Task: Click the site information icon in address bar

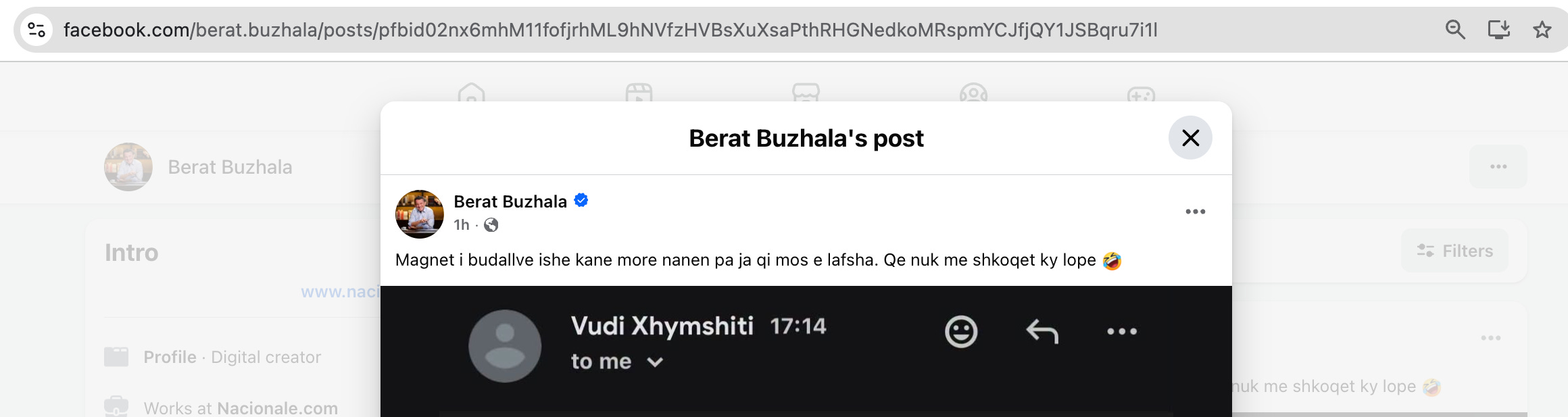Action: pyautogui.click(x=36, y=30)
